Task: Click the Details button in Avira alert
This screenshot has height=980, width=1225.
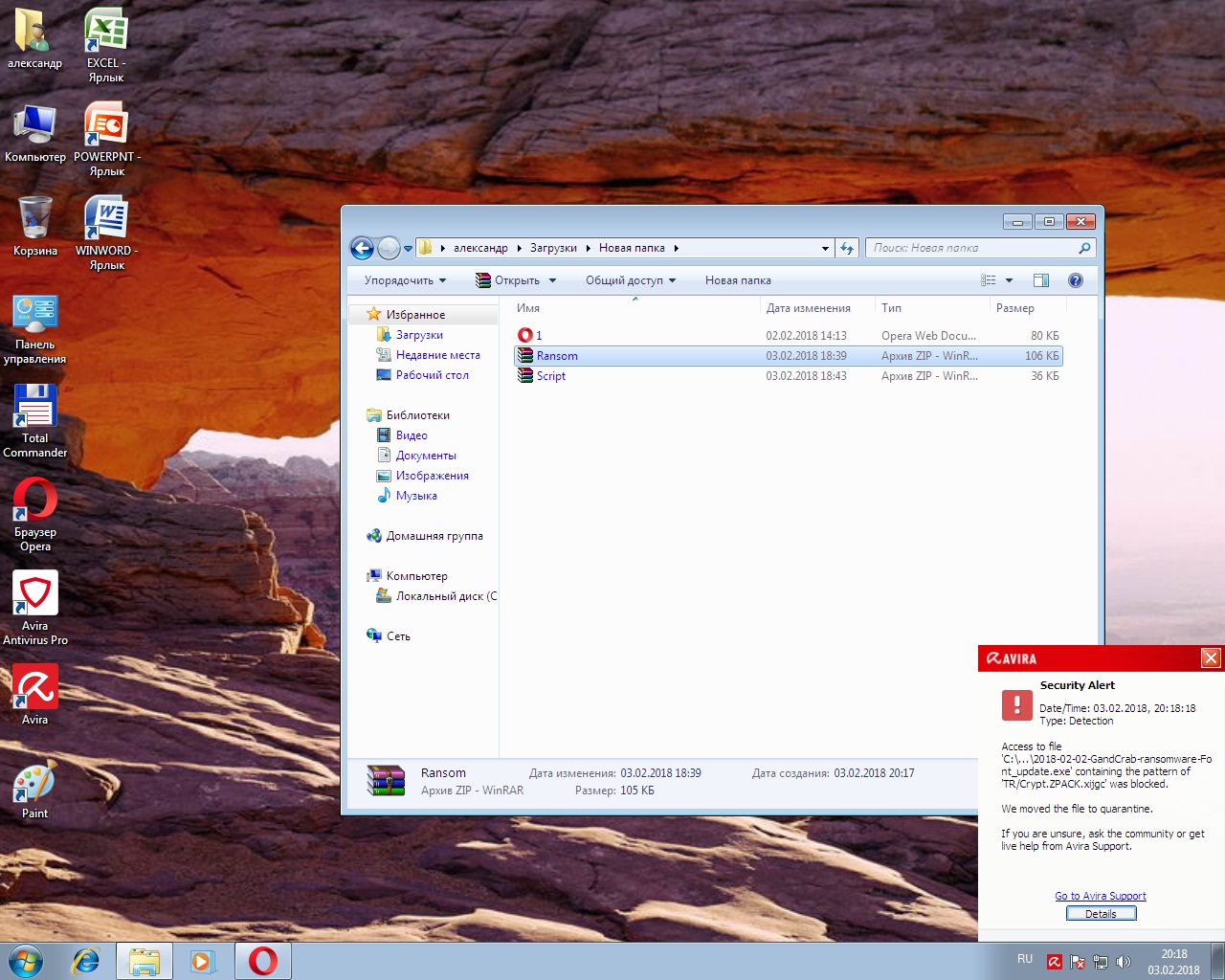Action: [1101, 914]
